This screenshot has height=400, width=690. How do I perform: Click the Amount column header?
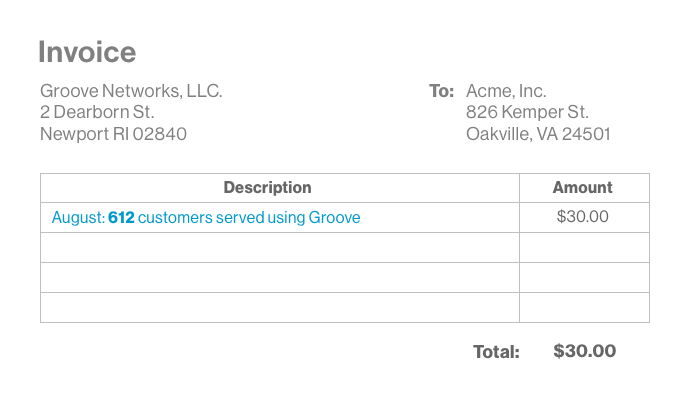coord(582,188)
